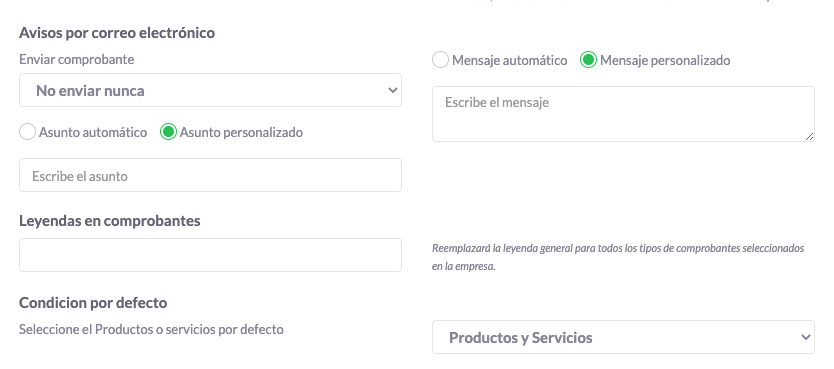Click the message textarea resize grip
The height and width of the screenshot is (369, 834).
coord(809,137)
